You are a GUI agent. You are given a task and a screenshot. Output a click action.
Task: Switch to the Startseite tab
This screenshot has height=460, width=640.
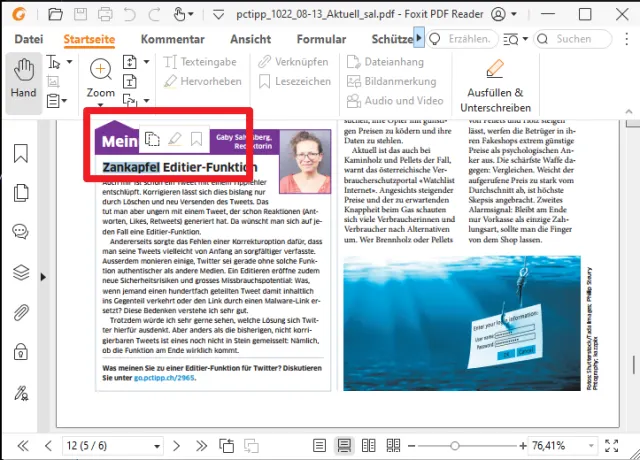coord(89,39)
